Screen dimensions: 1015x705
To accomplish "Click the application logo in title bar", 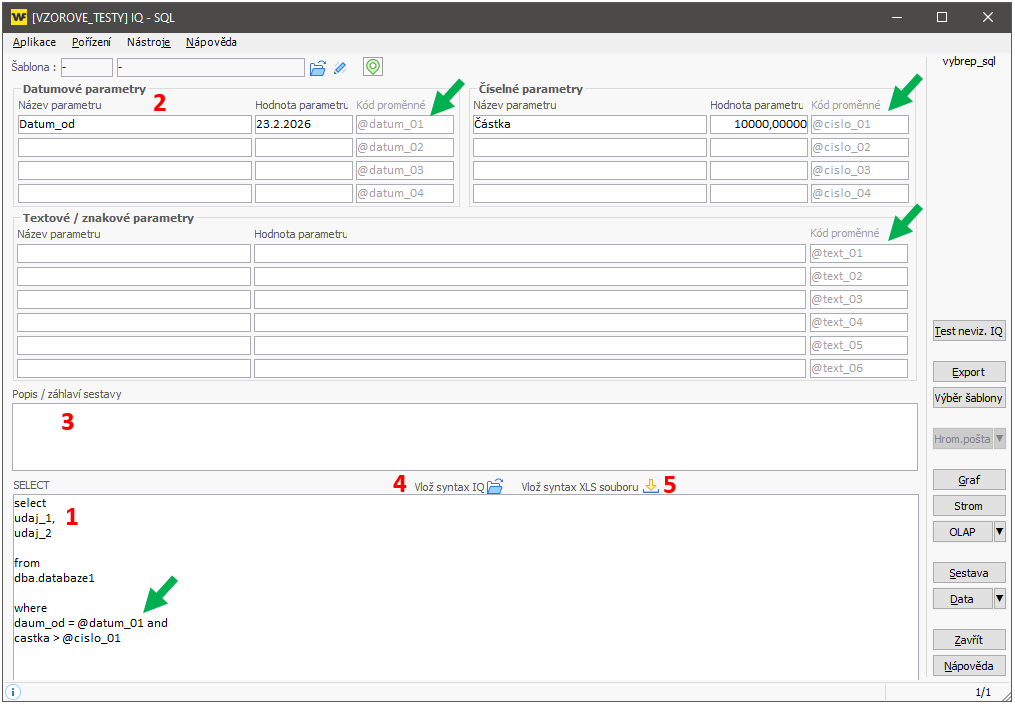I will (18, 17).
